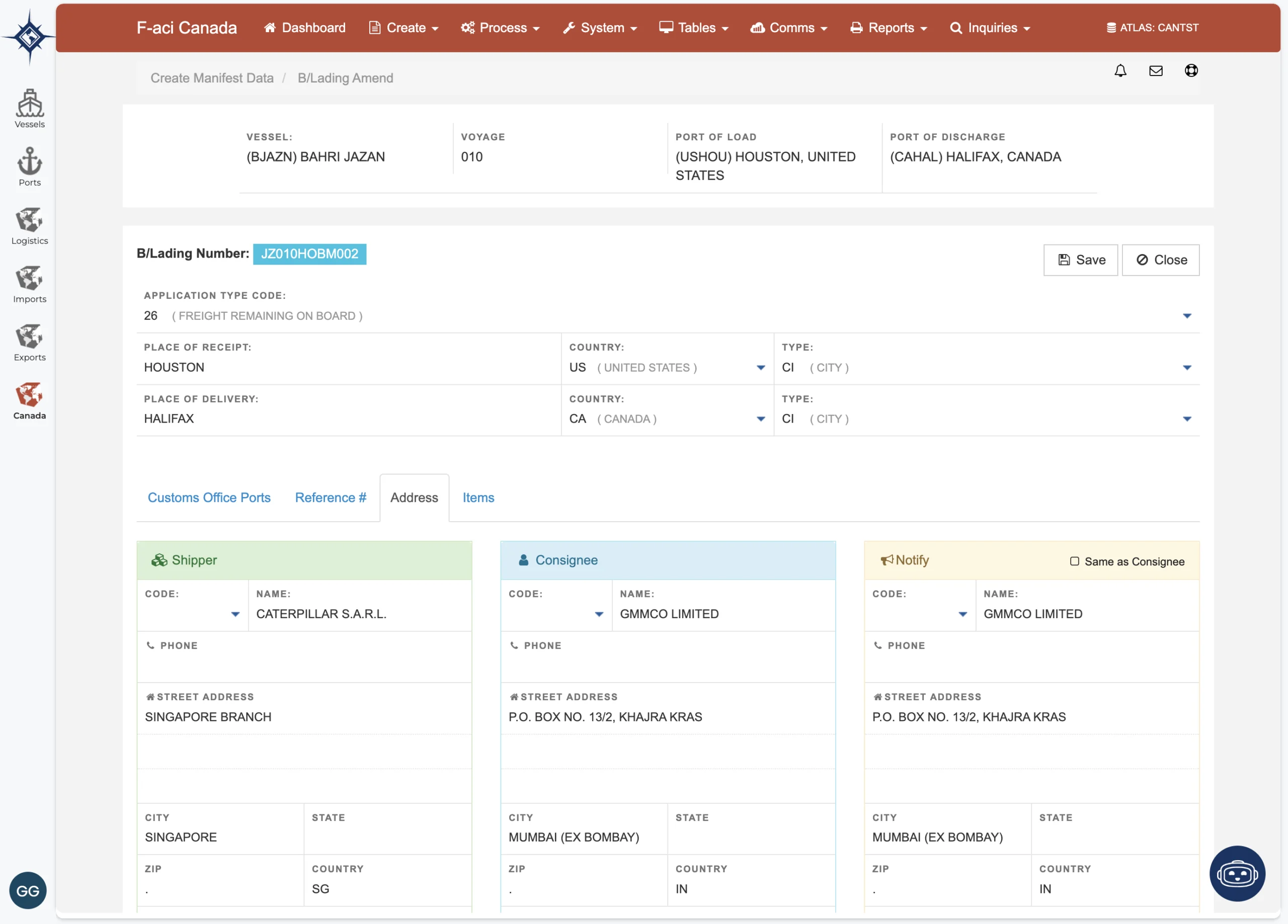Open the Exports sidebar icon
The image size is (1288, 924).
30,342
